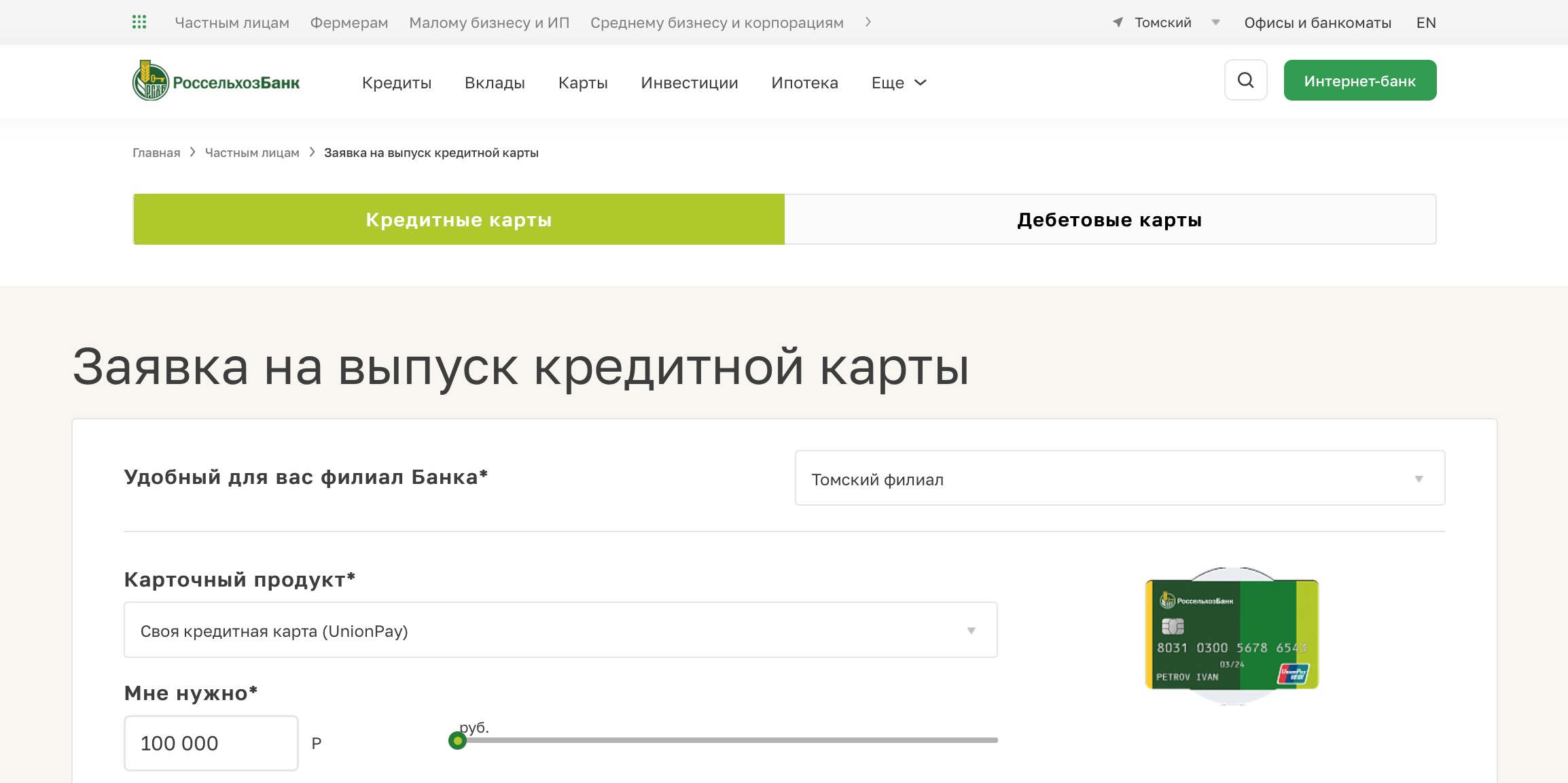This screenshot has width=1568, height=783.
Task: Open the green dots grid menu icon
Action: (139, 22)
